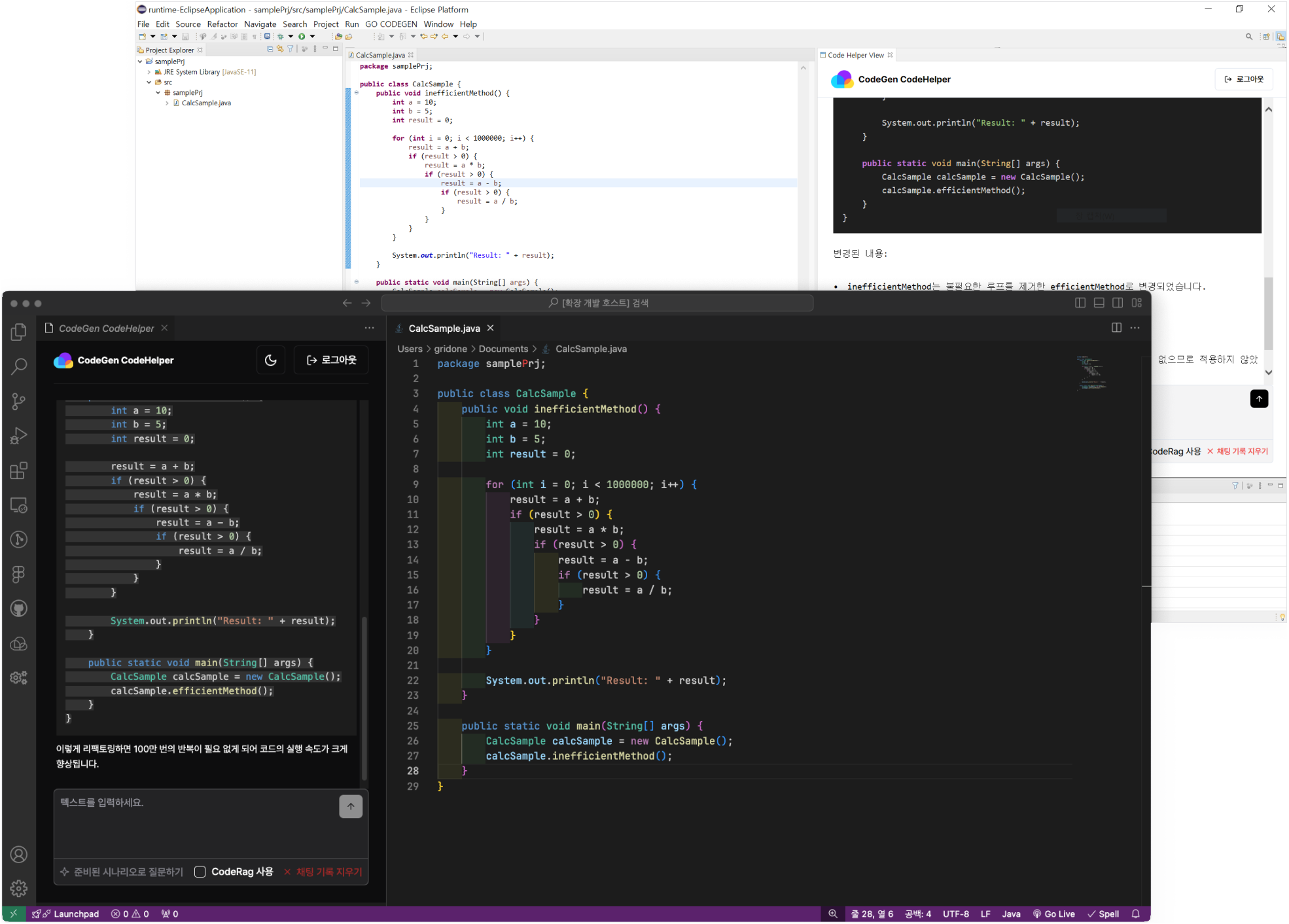Click 채팅 기록 지우기 in VS Code chat panel
This screenshot has width=1289, height=924.
coord(323,872)
